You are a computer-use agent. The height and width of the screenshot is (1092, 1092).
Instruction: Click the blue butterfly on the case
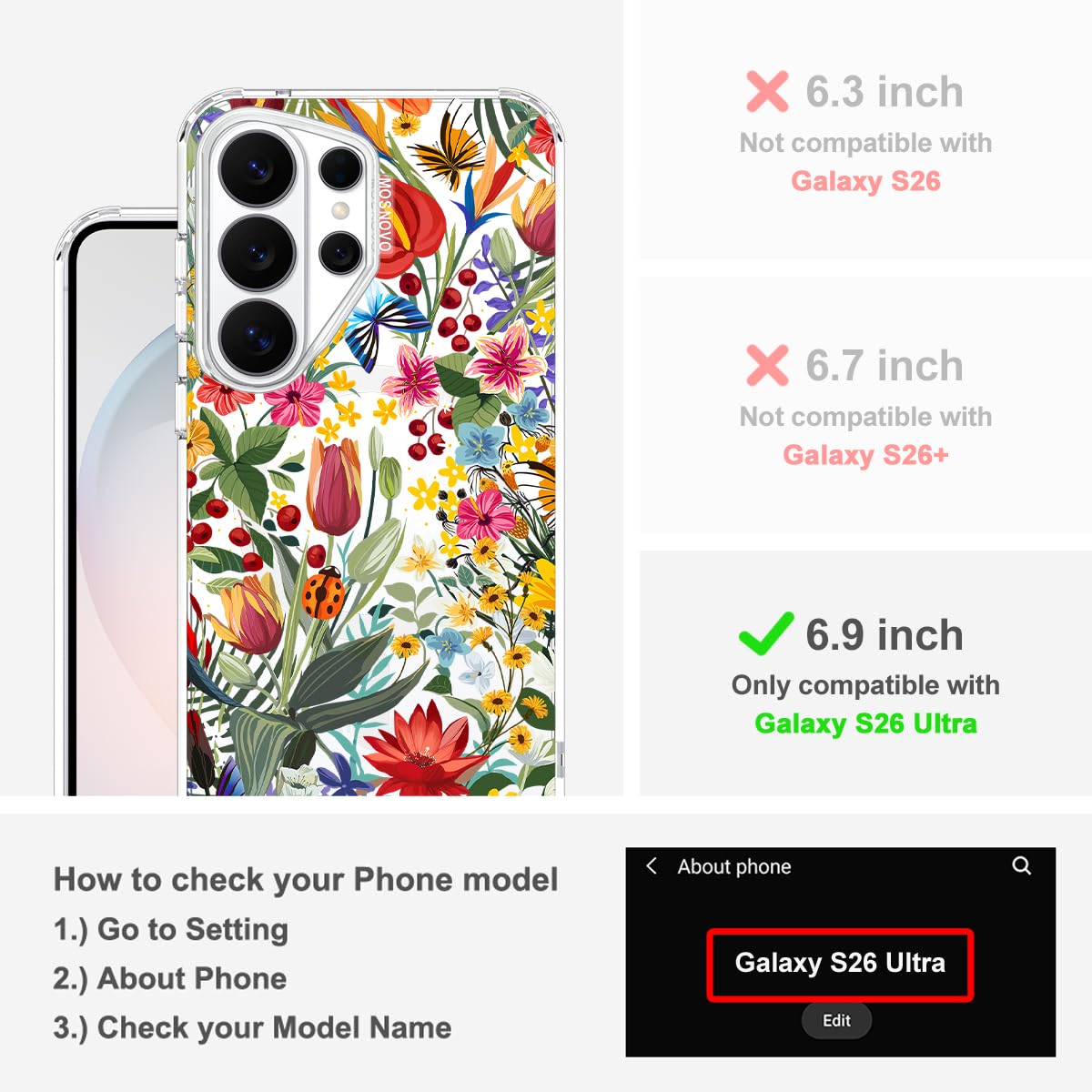(x=387, y=323)
